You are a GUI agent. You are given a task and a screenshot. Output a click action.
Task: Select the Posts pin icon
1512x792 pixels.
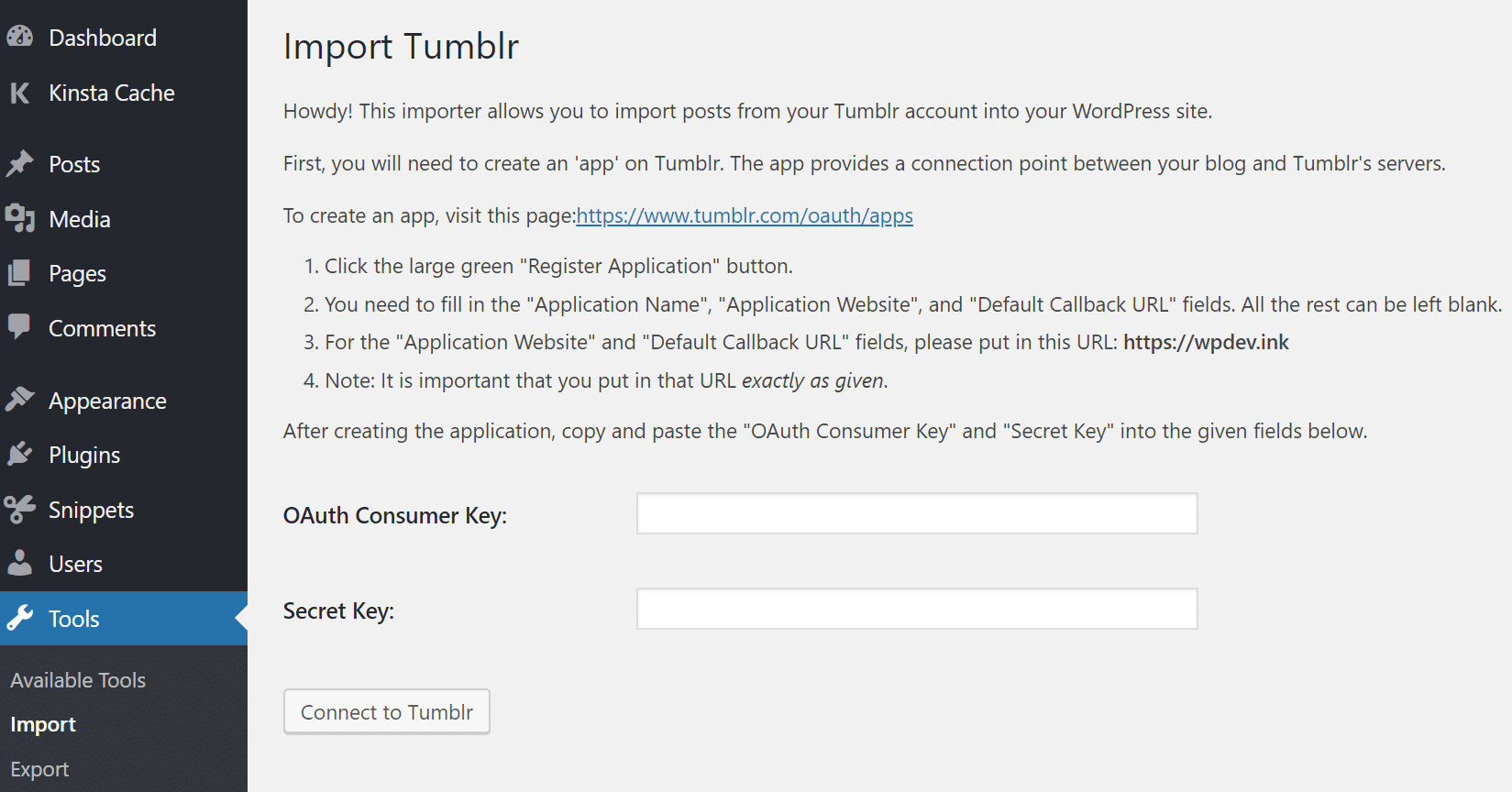click(x=20, y=163)
